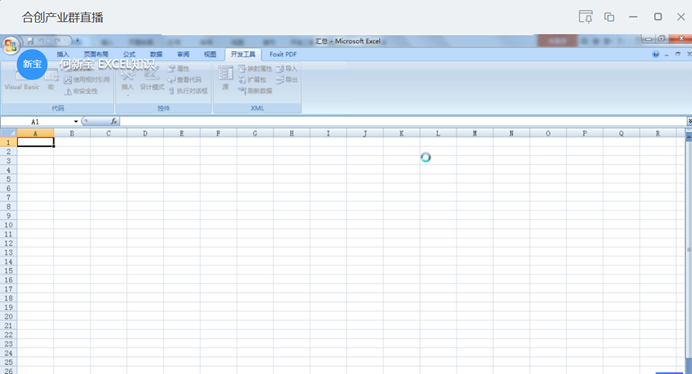Toggle 设计模式 design mode
This screenshot has width=692, height=374.
[x=152, y=79]
